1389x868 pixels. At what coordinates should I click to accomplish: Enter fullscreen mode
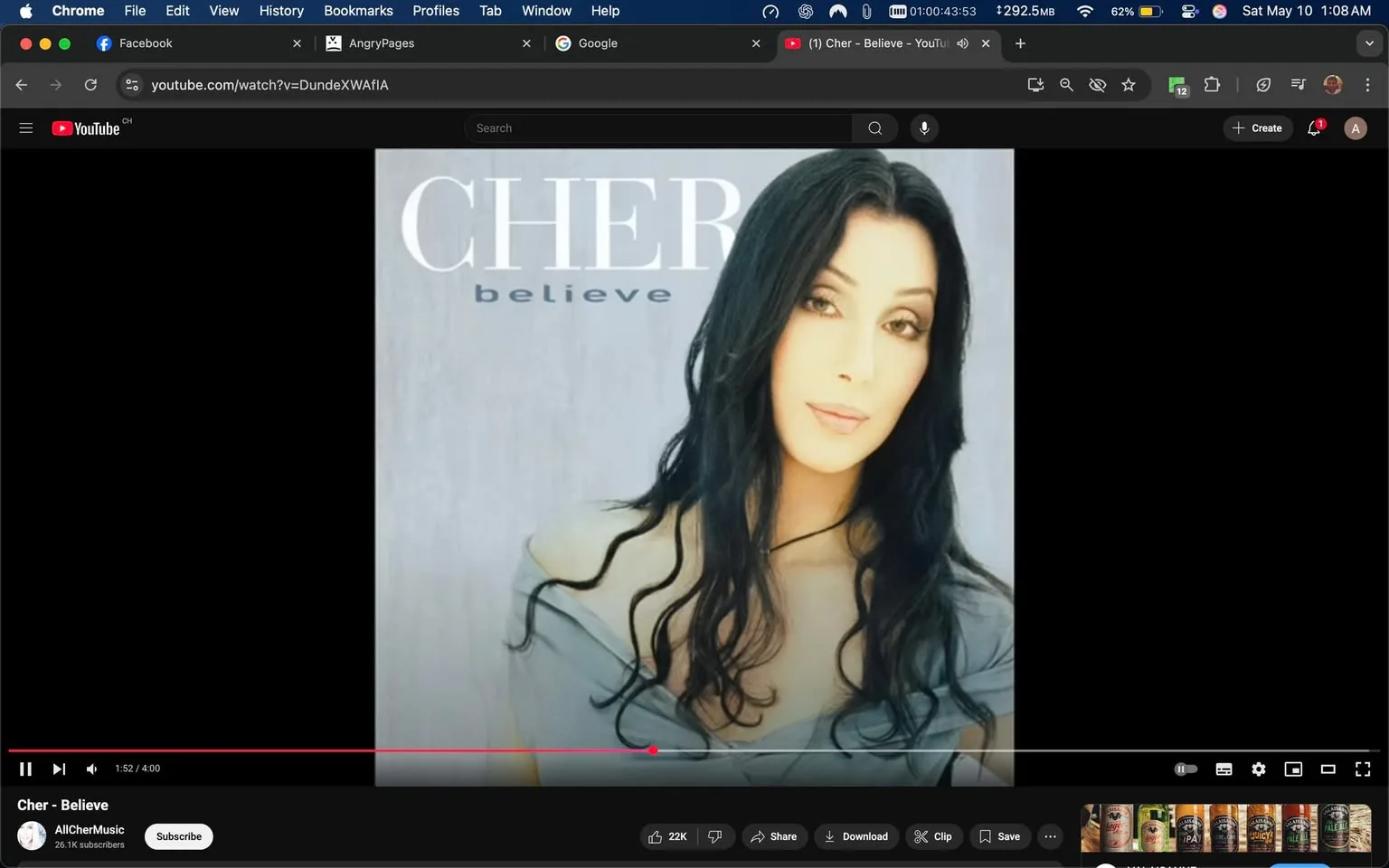pos(1362,769)
